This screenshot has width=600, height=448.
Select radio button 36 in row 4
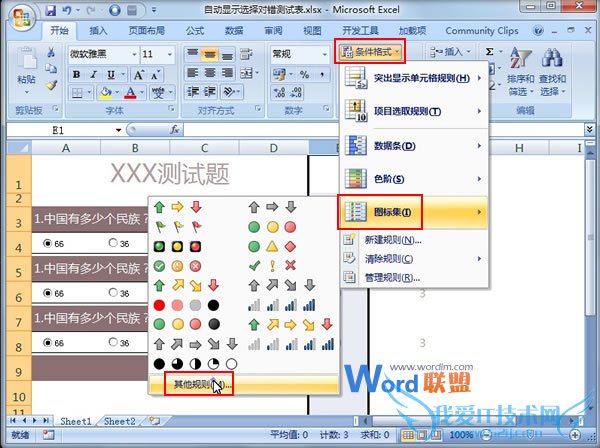click(113, 243)
